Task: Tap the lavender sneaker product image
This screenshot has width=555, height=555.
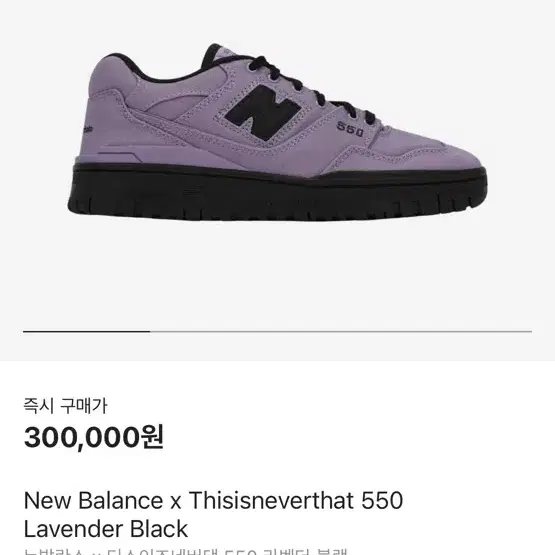Action: 277,132
